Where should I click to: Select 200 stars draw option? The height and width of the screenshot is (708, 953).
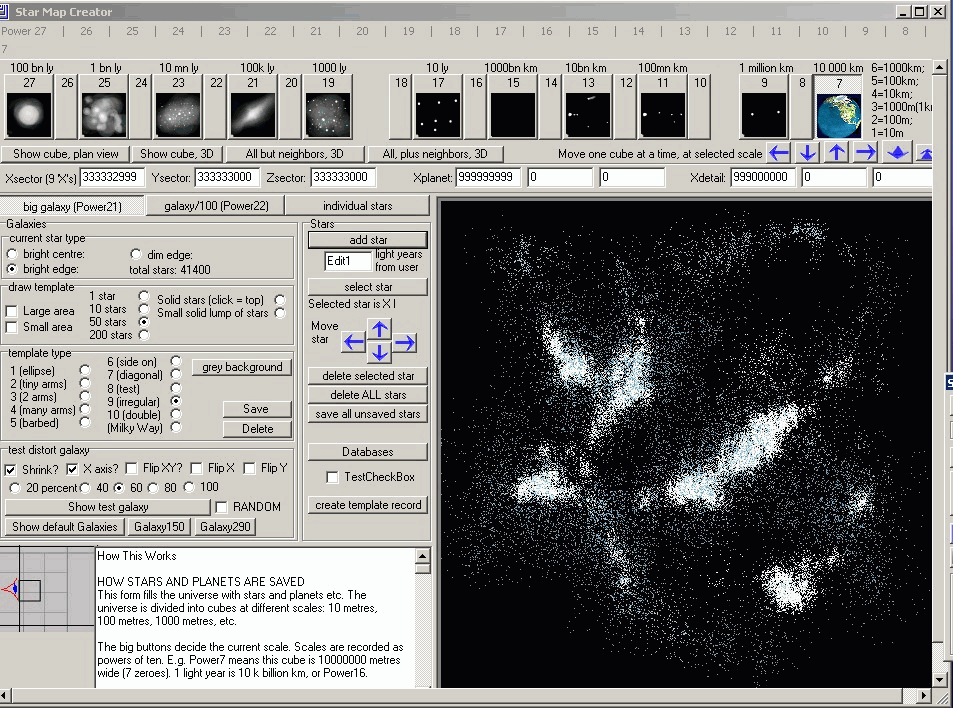[x=144, y=336]
